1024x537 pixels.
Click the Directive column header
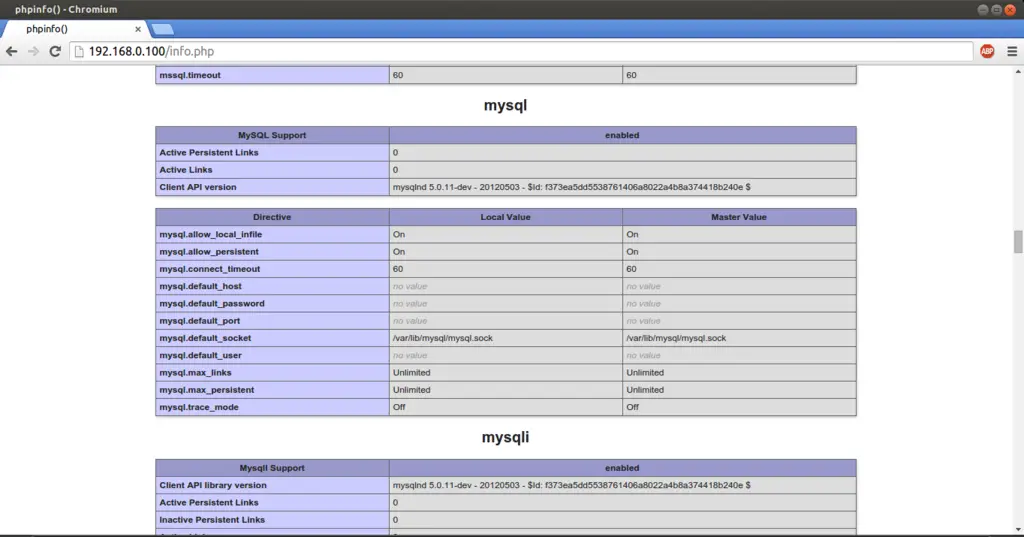(272, 217)
